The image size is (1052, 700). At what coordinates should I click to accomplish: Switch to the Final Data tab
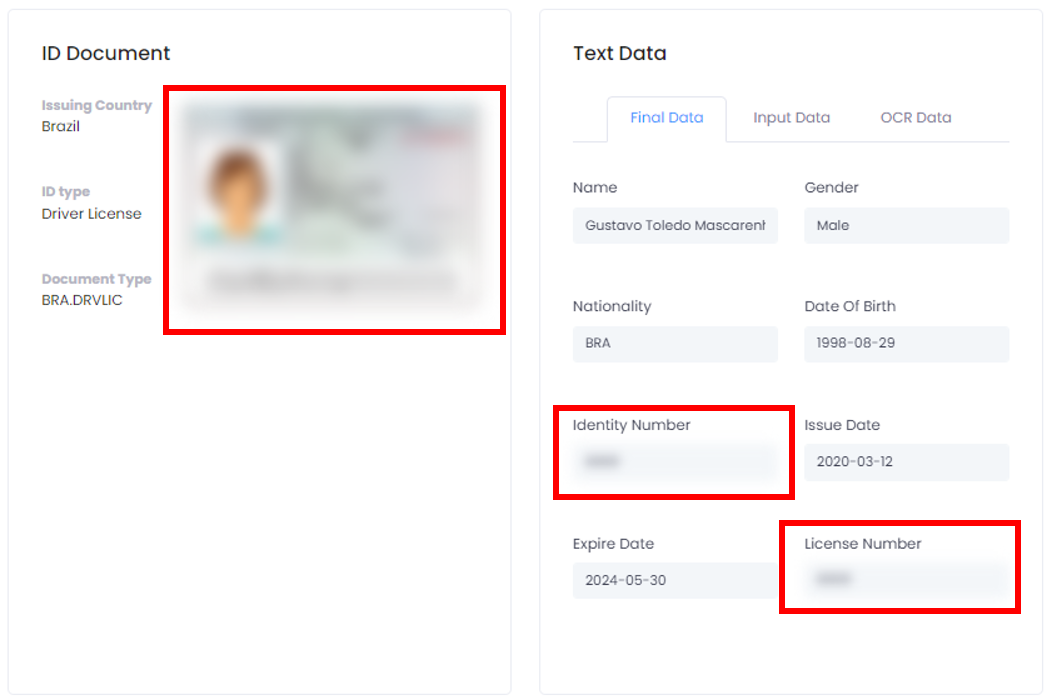coord(666,118)
